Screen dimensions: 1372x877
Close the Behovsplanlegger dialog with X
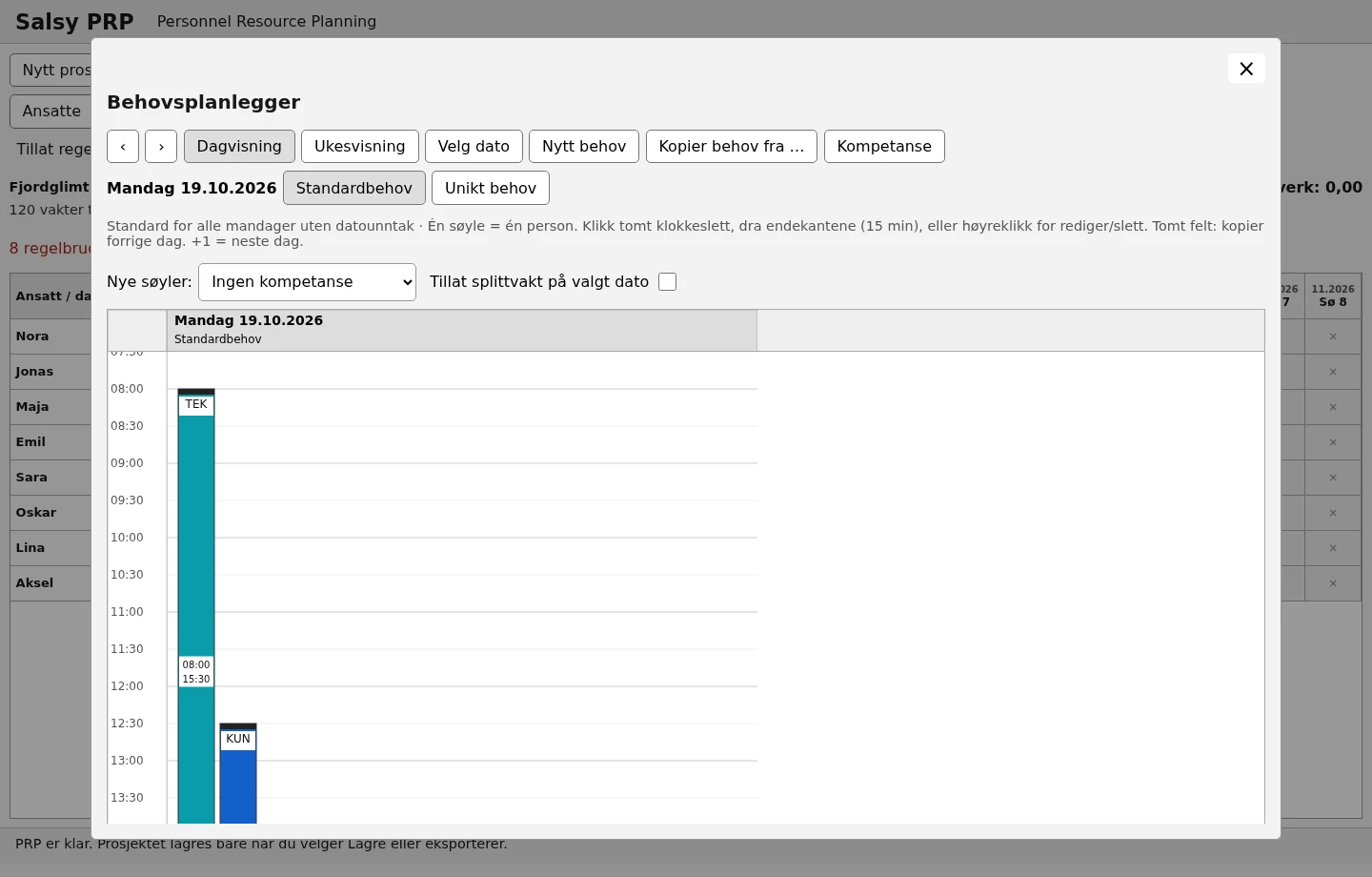tap(1246, 69)
